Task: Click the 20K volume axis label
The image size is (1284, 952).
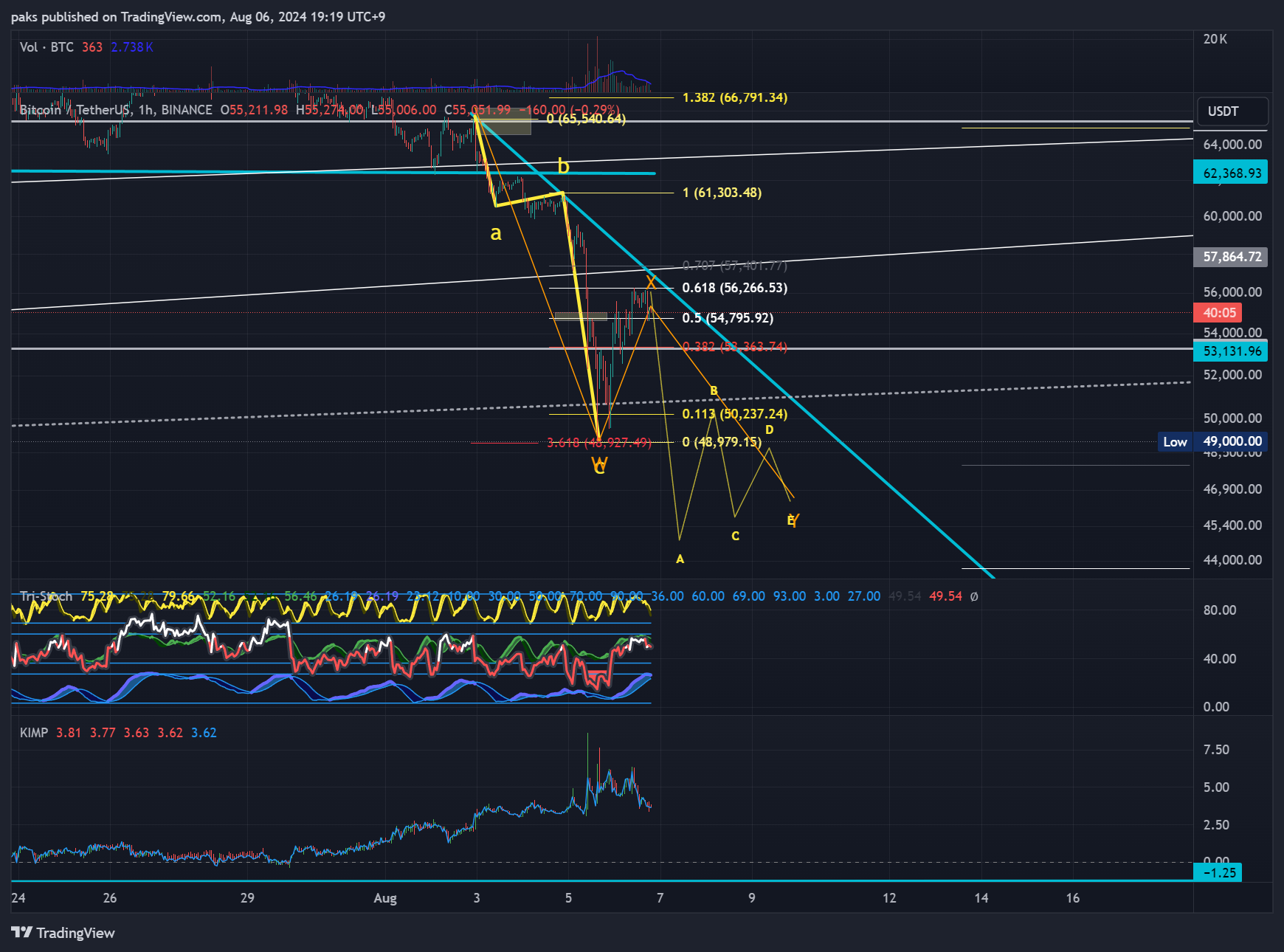Action: [1215, 39]
